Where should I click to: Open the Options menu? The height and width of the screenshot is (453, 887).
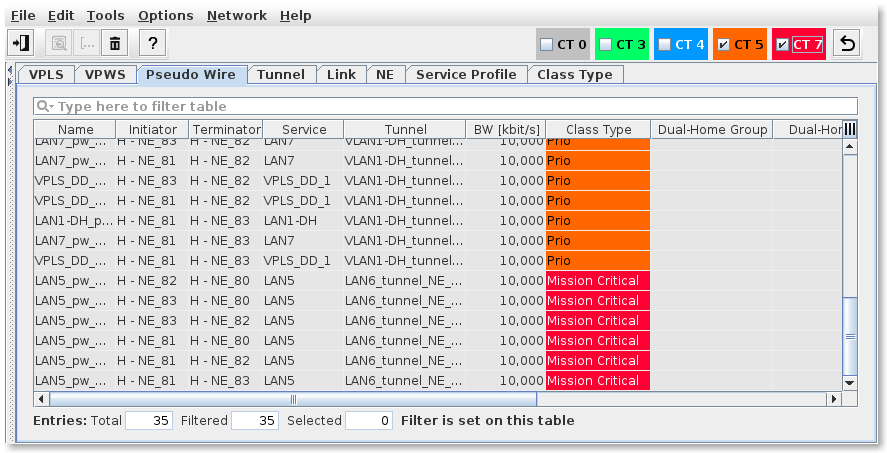tap(165, 16)
